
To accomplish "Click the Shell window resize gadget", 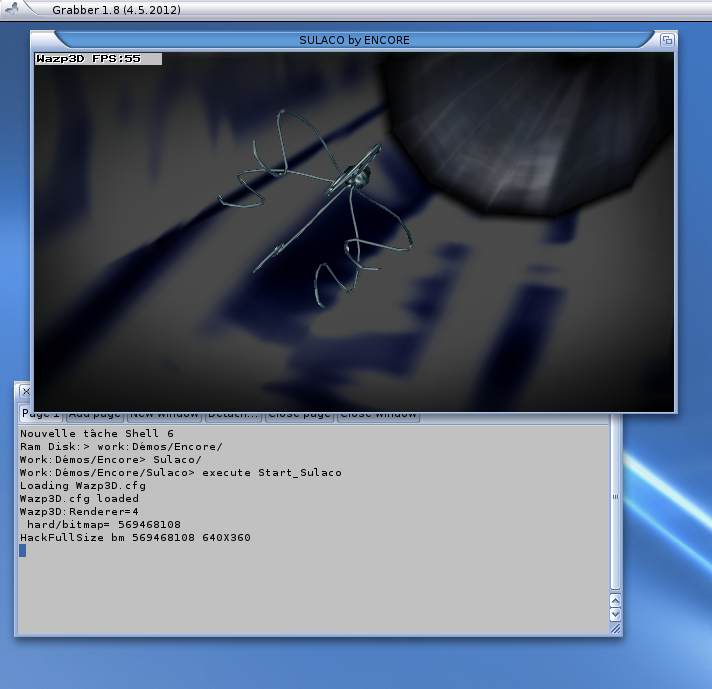I will (615, 629).
